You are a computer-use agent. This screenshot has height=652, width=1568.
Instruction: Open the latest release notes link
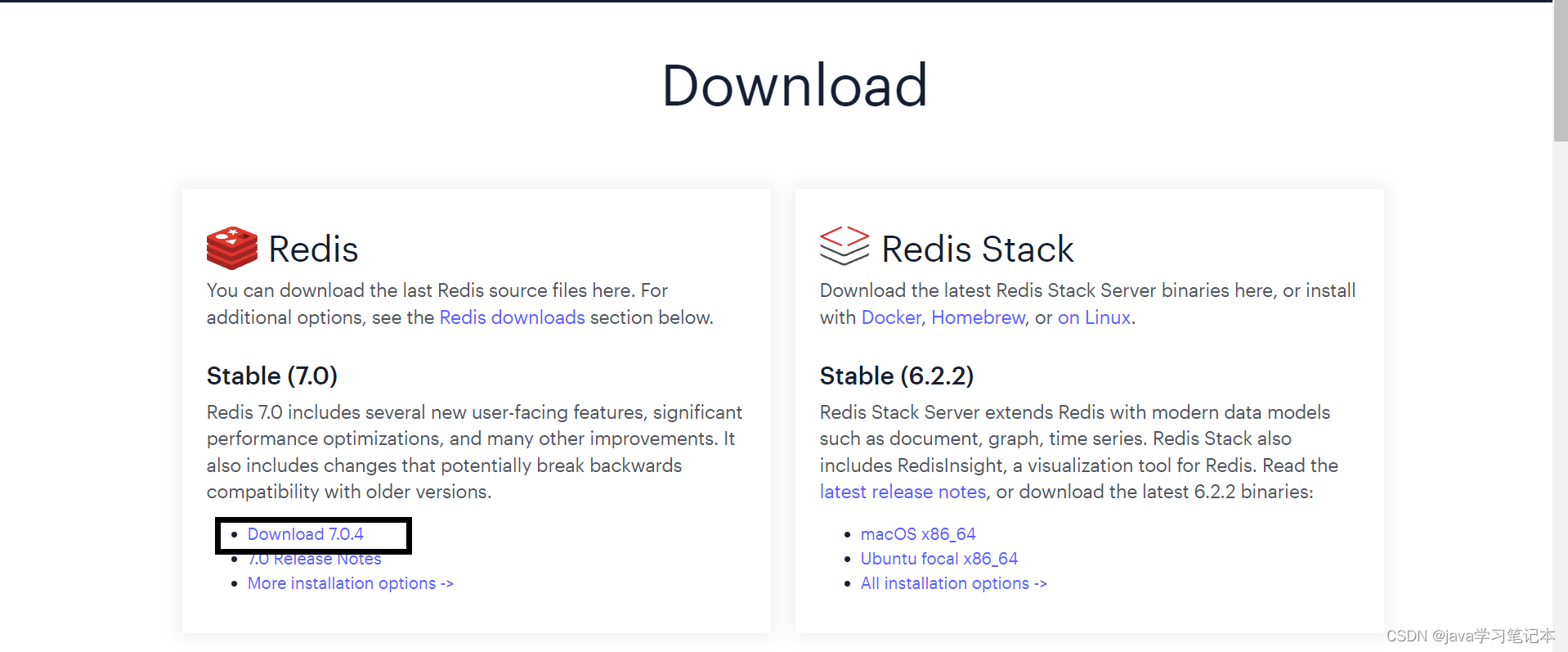click(x=903, y=492)
